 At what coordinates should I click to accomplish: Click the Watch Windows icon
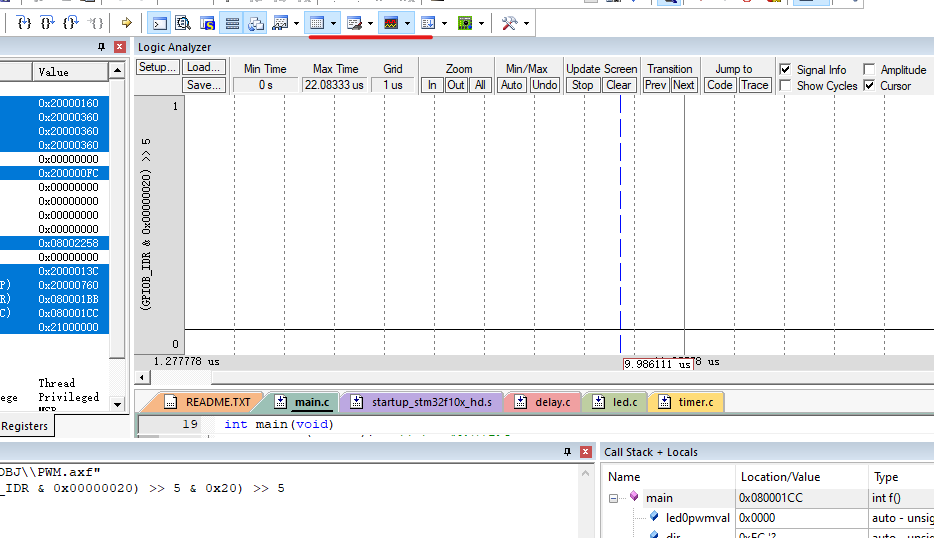[x=280, y=23]
